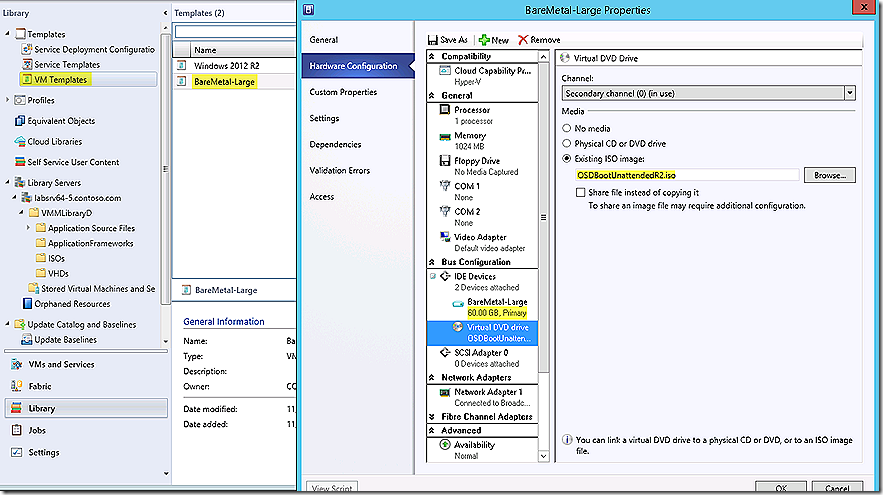Image resolution: width=883 pixels, height=495 pixels.
Task: Open the Fabric workspace icon
Action: pos(16,386)
